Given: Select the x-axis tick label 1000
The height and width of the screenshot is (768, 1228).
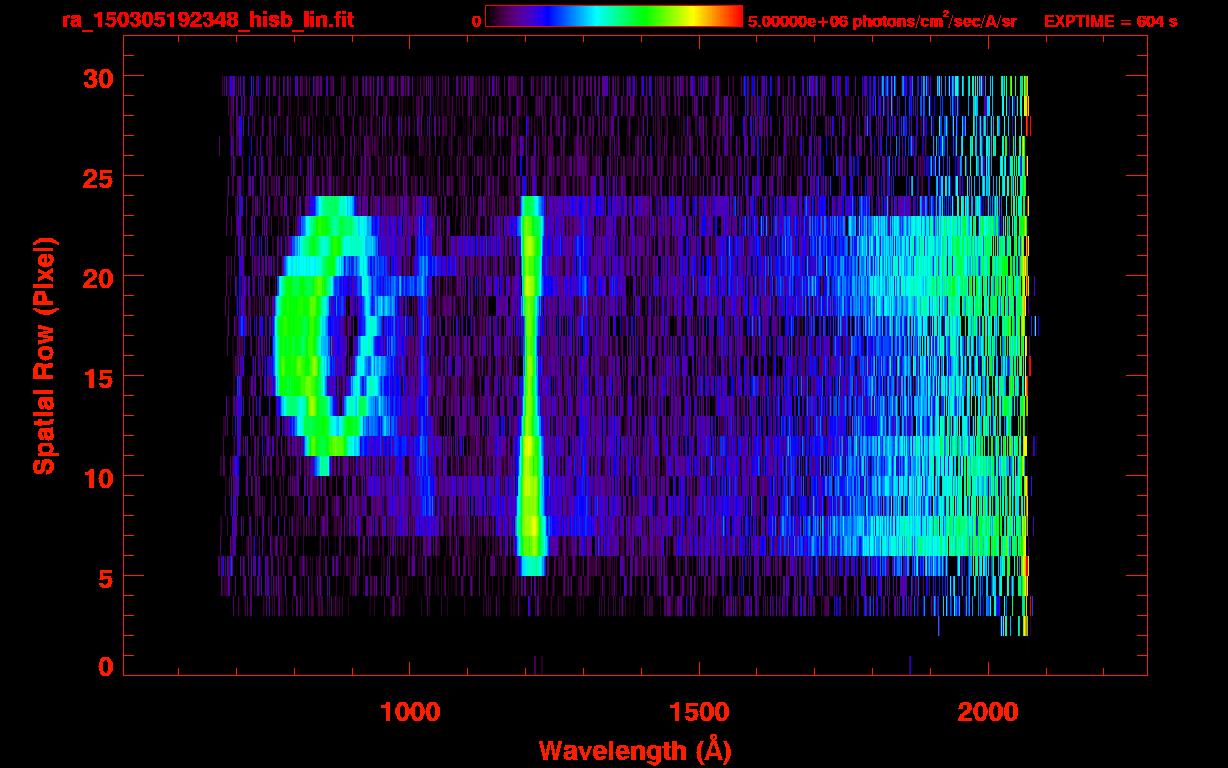Looking at the screenshot, I should click(x=410, y=712).
